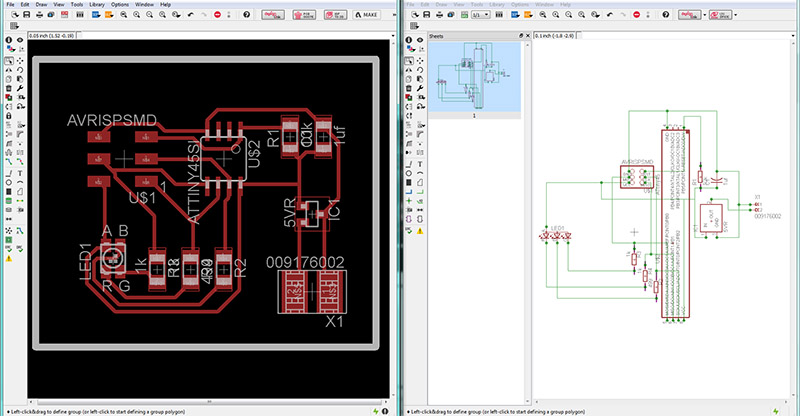Select the Move tool in schematic editor

[x=420, y=60]
